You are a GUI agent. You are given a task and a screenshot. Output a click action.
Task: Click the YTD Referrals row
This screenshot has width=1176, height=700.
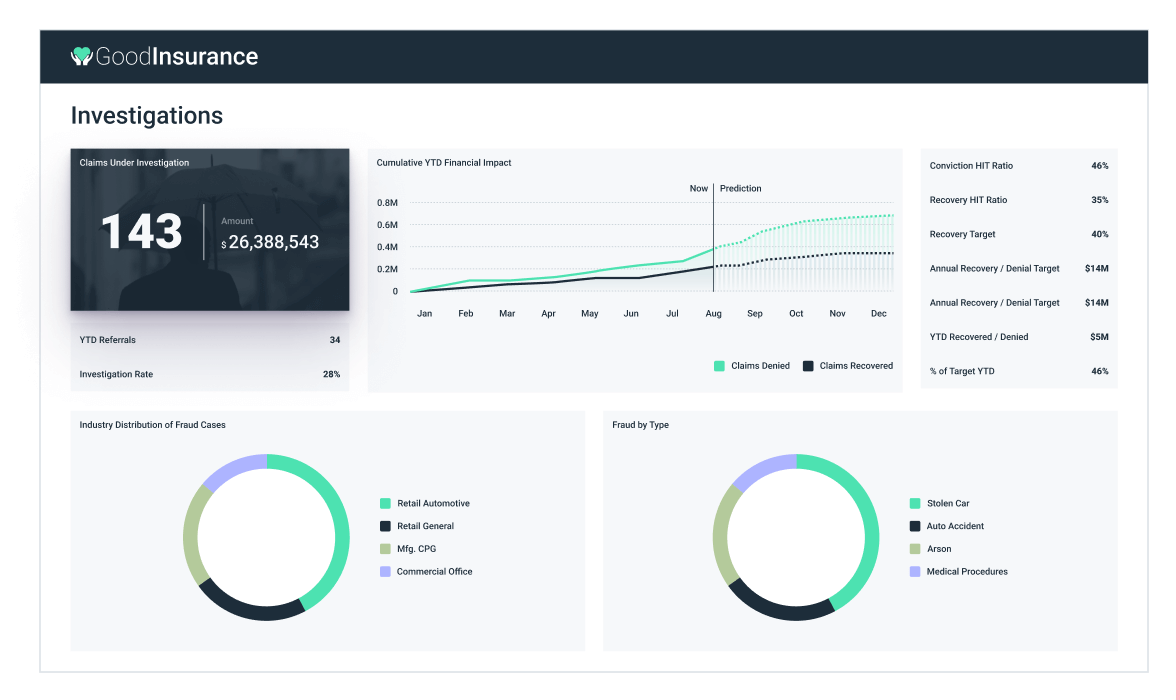coord(209,340)
